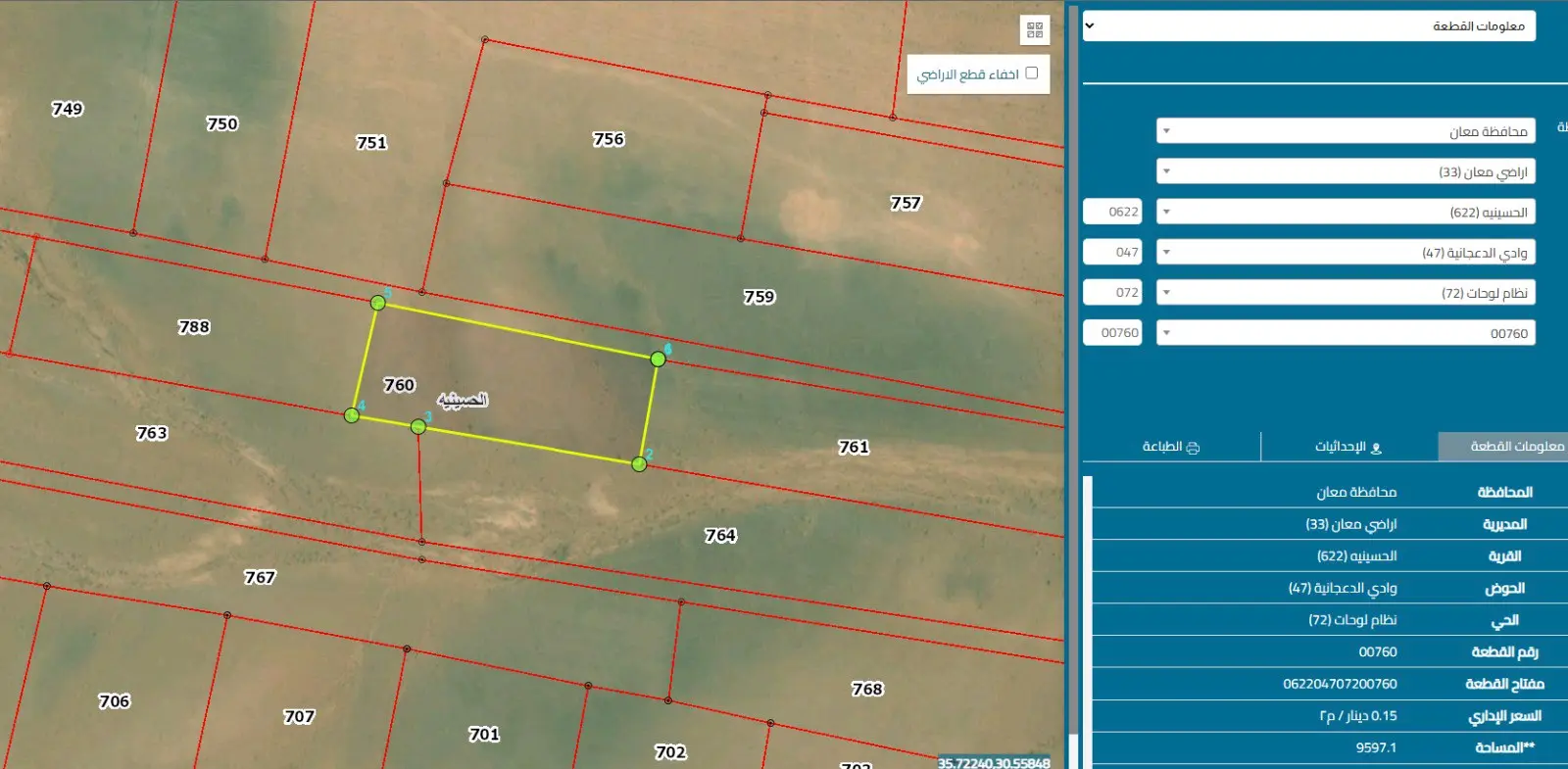This screenshot has height=769, width=1568.
Task: Toggle the اخفاء قطع الاراضي checkbox
Action: [1031, 72]
